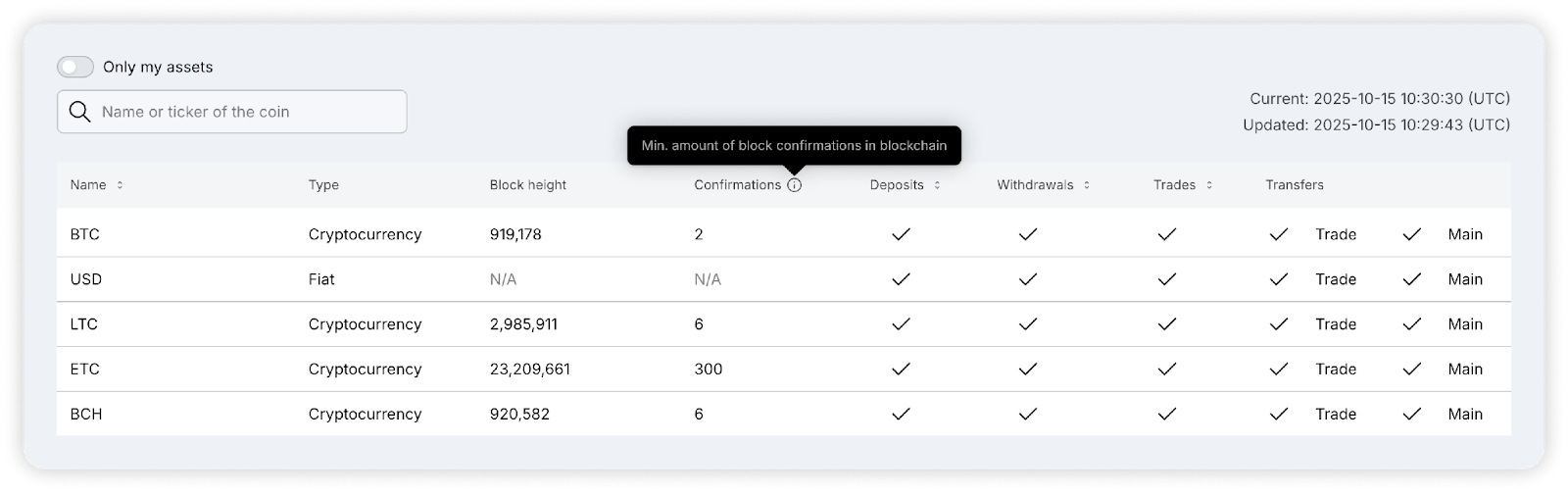Click the BTC asset name
The height and width of the screenshot is (493, 1568).
[85, 234]
